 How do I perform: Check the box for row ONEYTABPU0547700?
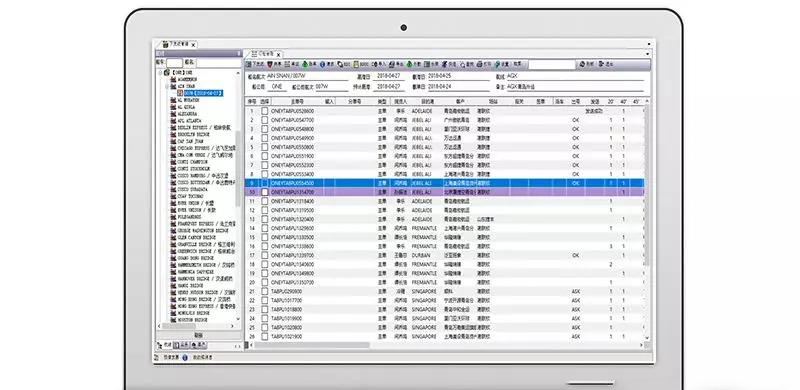[265, 120]
